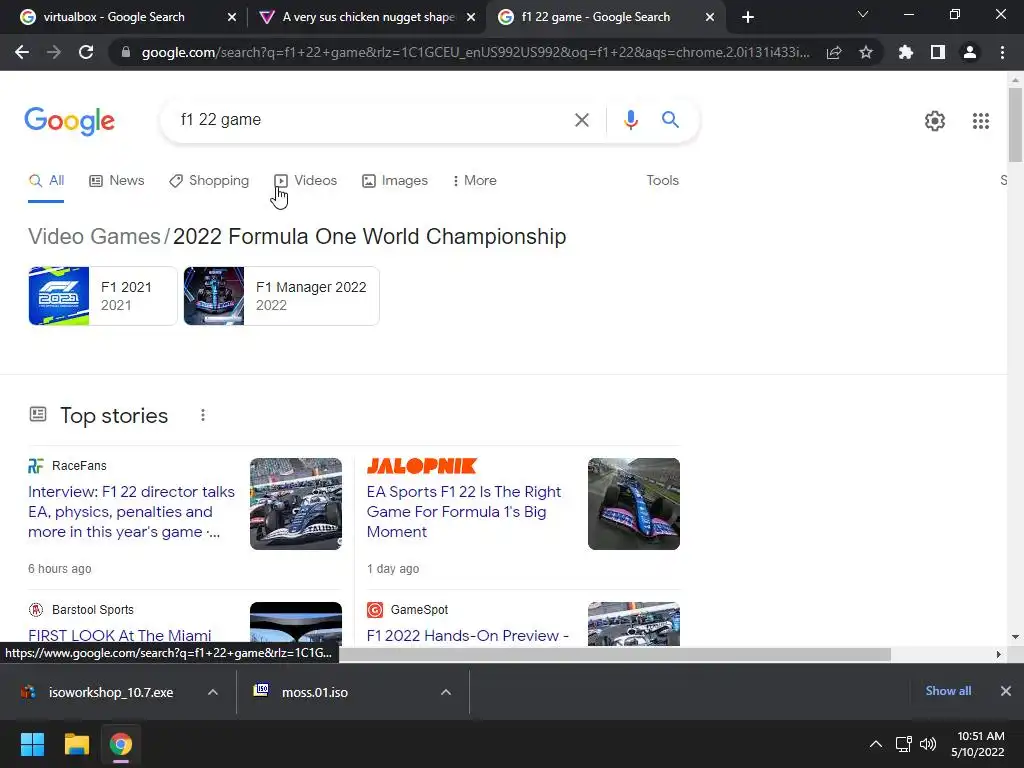
Task: Toggle the Chrome side panel
Action: click(x=938, y=52)
